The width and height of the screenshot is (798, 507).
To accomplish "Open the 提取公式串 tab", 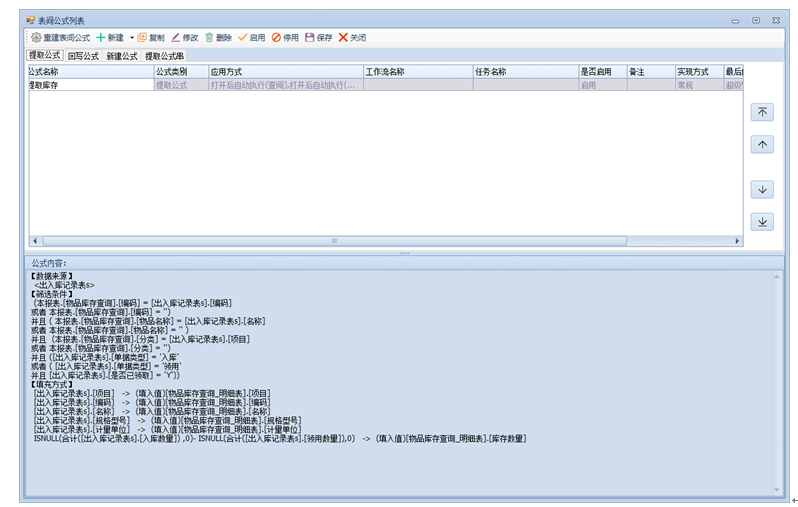I will pos(164,56).
